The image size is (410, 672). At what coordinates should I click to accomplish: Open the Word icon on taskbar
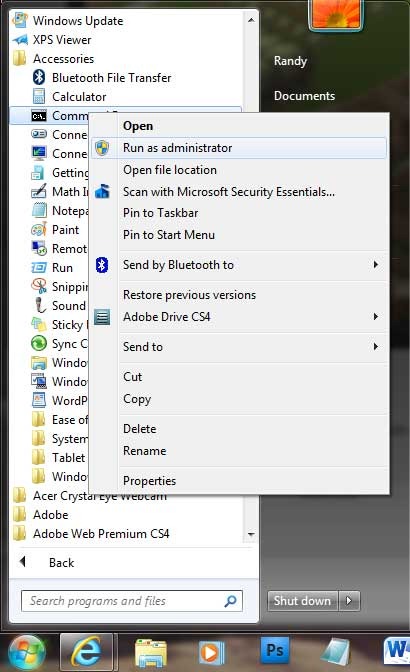coord(396,652)
